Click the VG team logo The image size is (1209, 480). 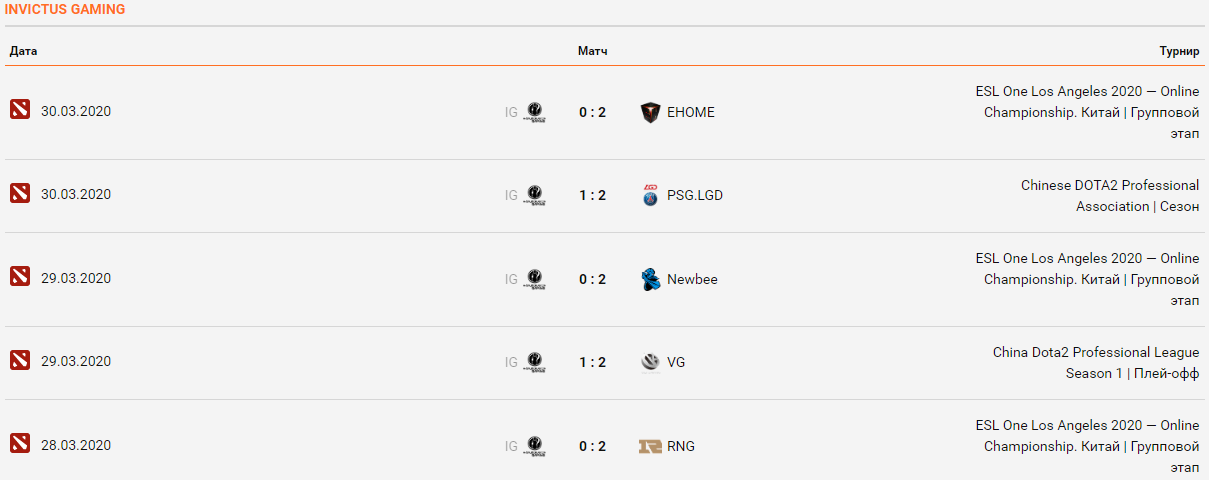point(651,362)
